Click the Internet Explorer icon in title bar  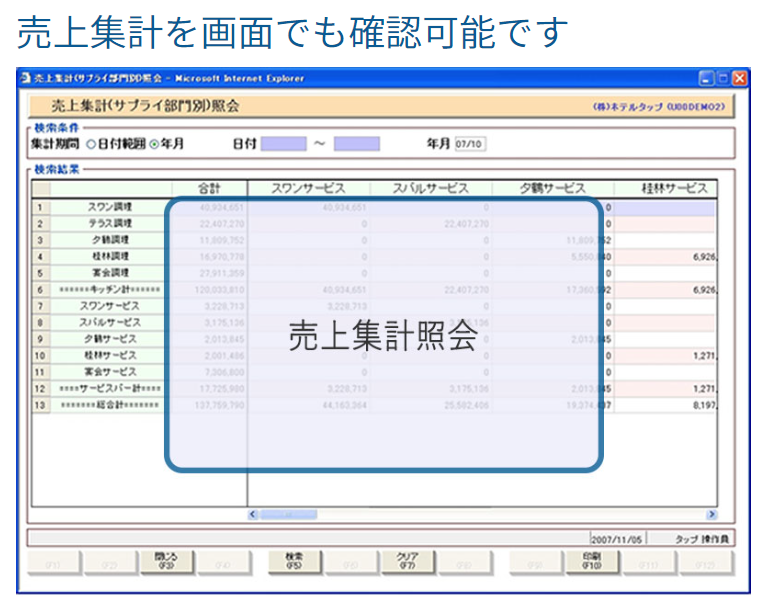(x=25, y=78)
